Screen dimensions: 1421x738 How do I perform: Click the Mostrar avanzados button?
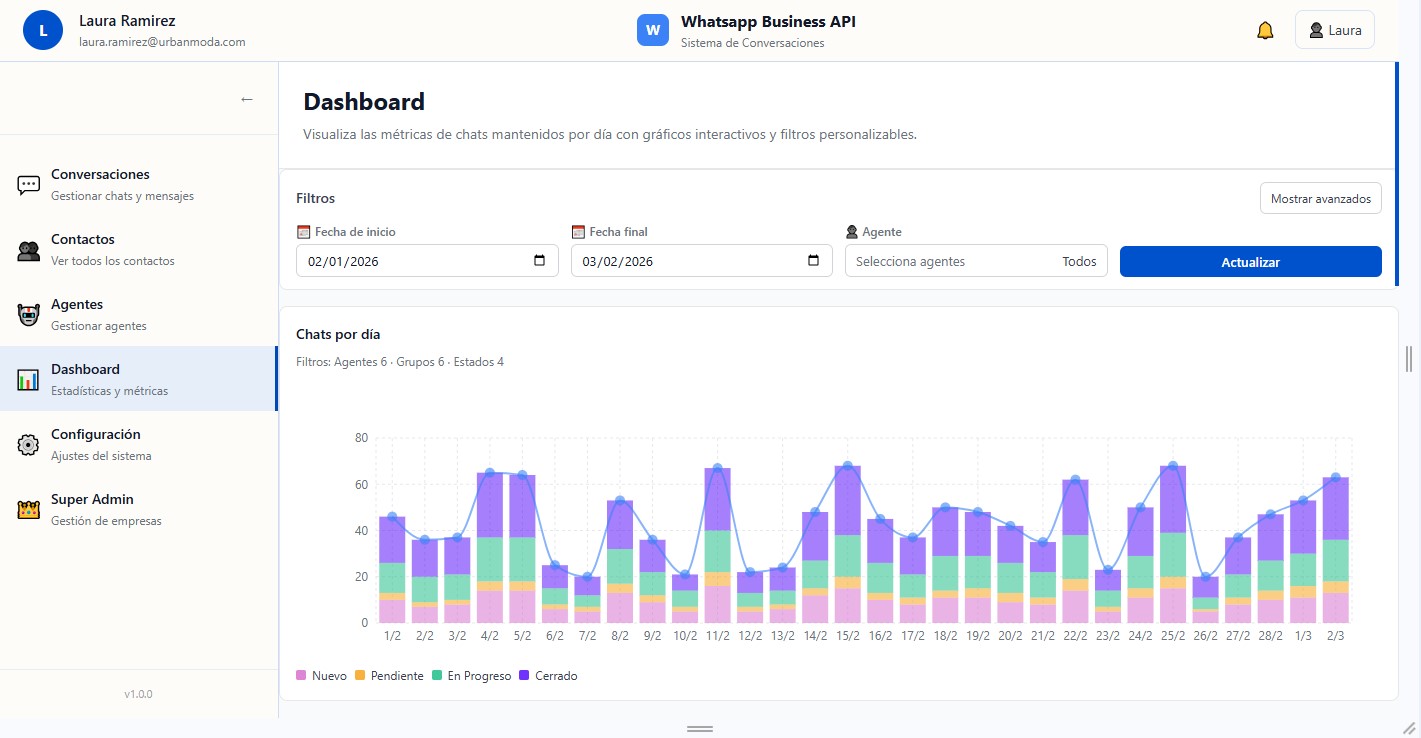tap(1320, 198)
